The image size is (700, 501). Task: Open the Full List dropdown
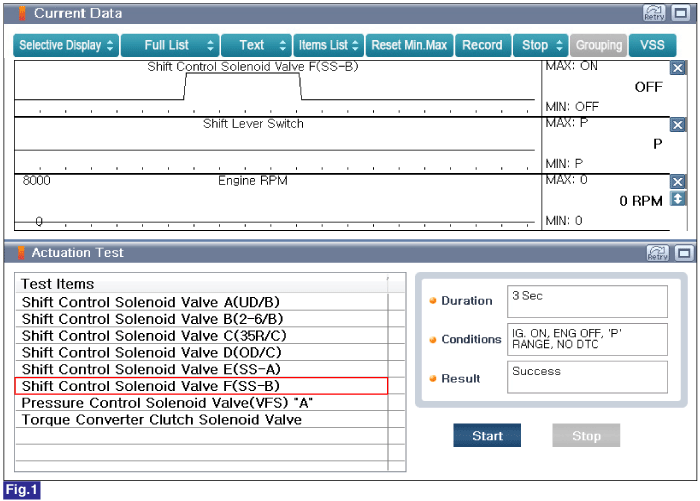click(170, 45)
